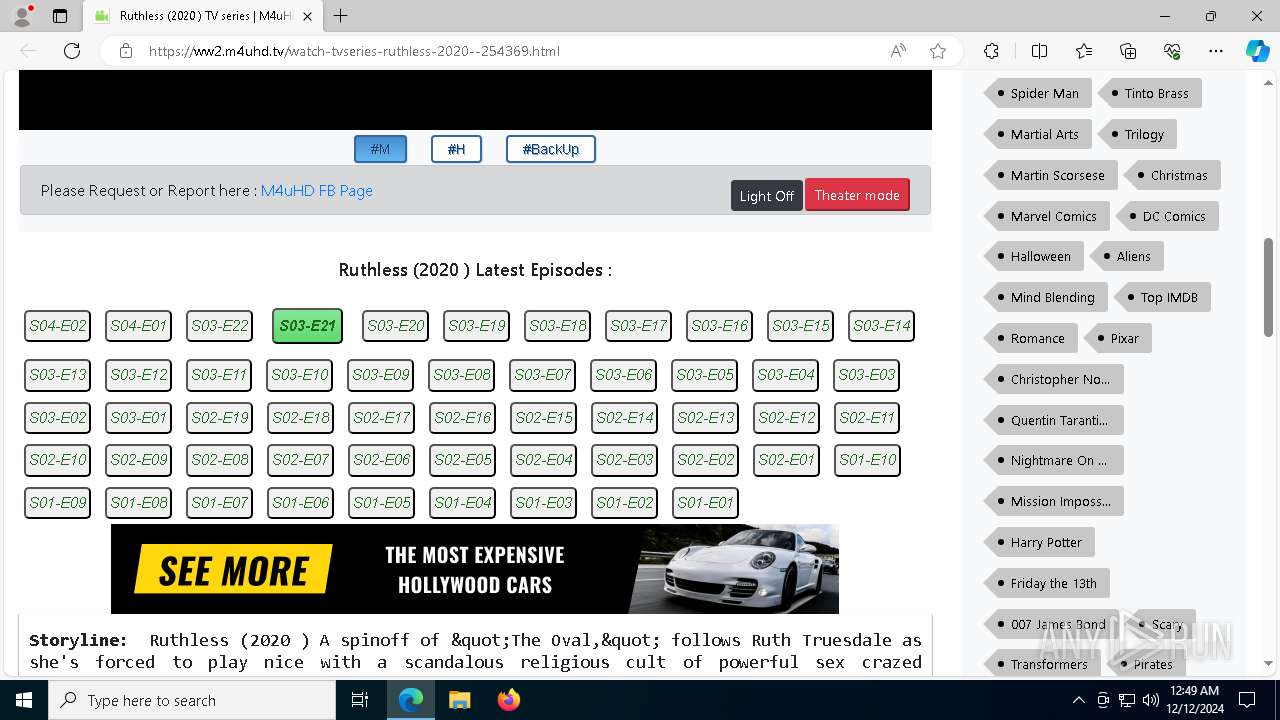Toggle the Light Off button
1280x720 pixels.
pyautogui.click(x=767, y=195)
